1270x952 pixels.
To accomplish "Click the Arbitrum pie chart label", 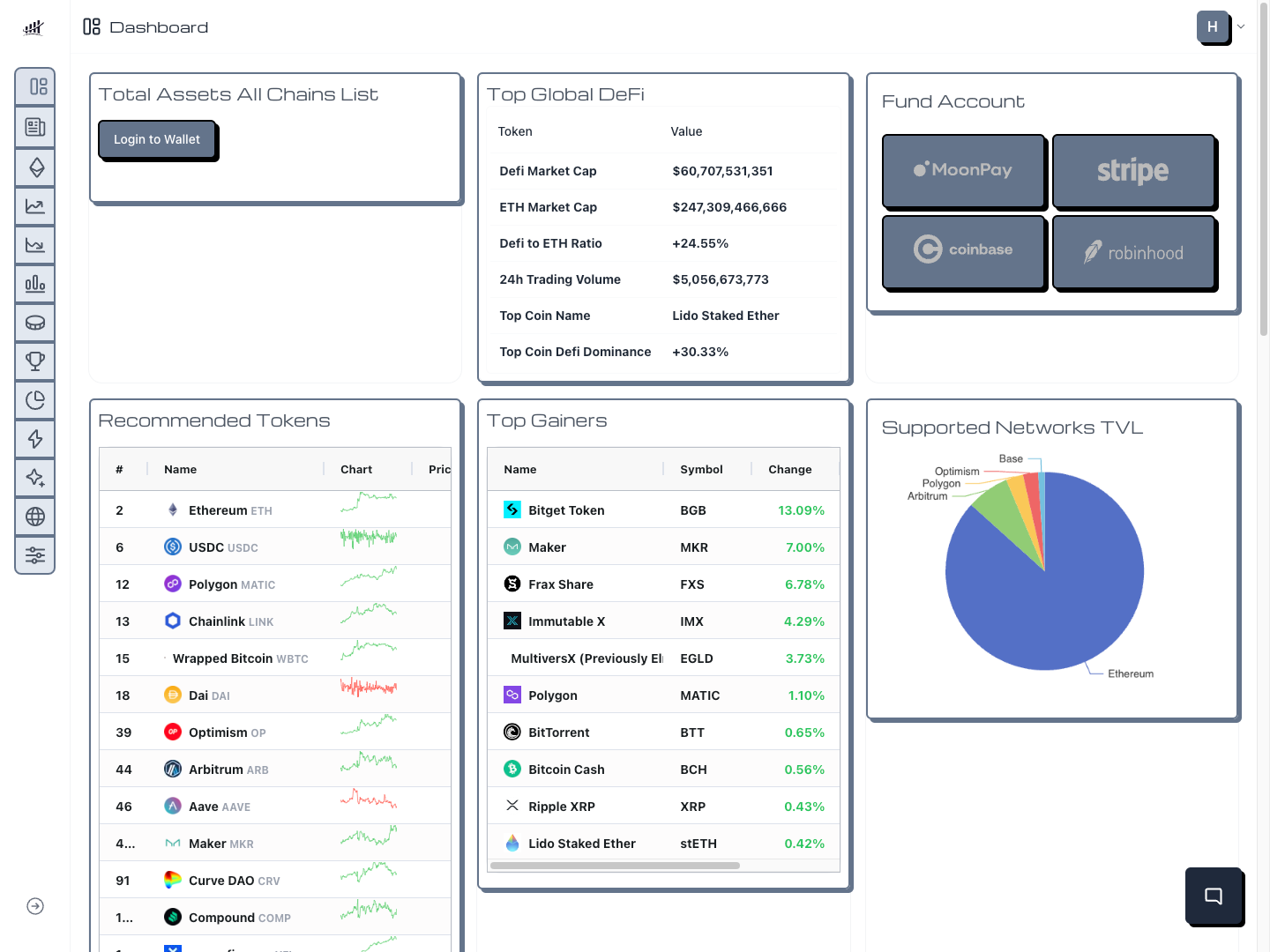I will click(x=928, y=496).
